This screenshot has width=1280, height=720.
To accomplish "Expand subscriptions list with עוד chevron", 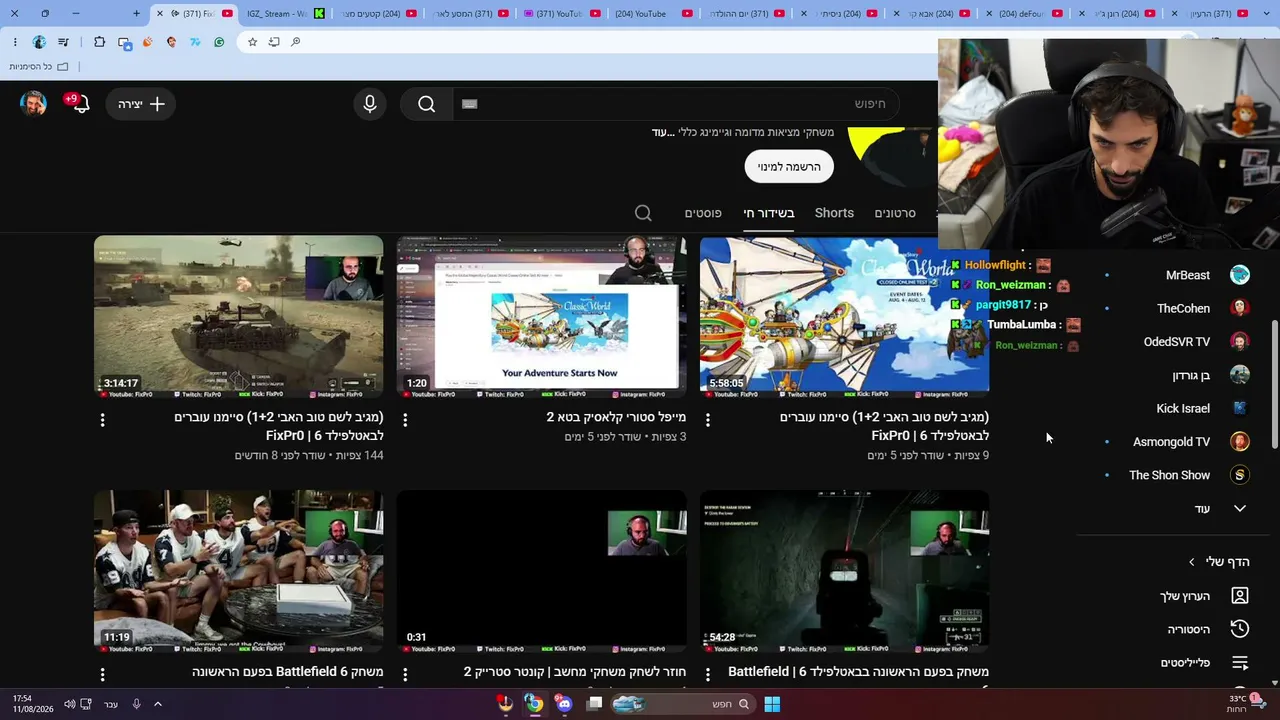I will point(1240,509).
